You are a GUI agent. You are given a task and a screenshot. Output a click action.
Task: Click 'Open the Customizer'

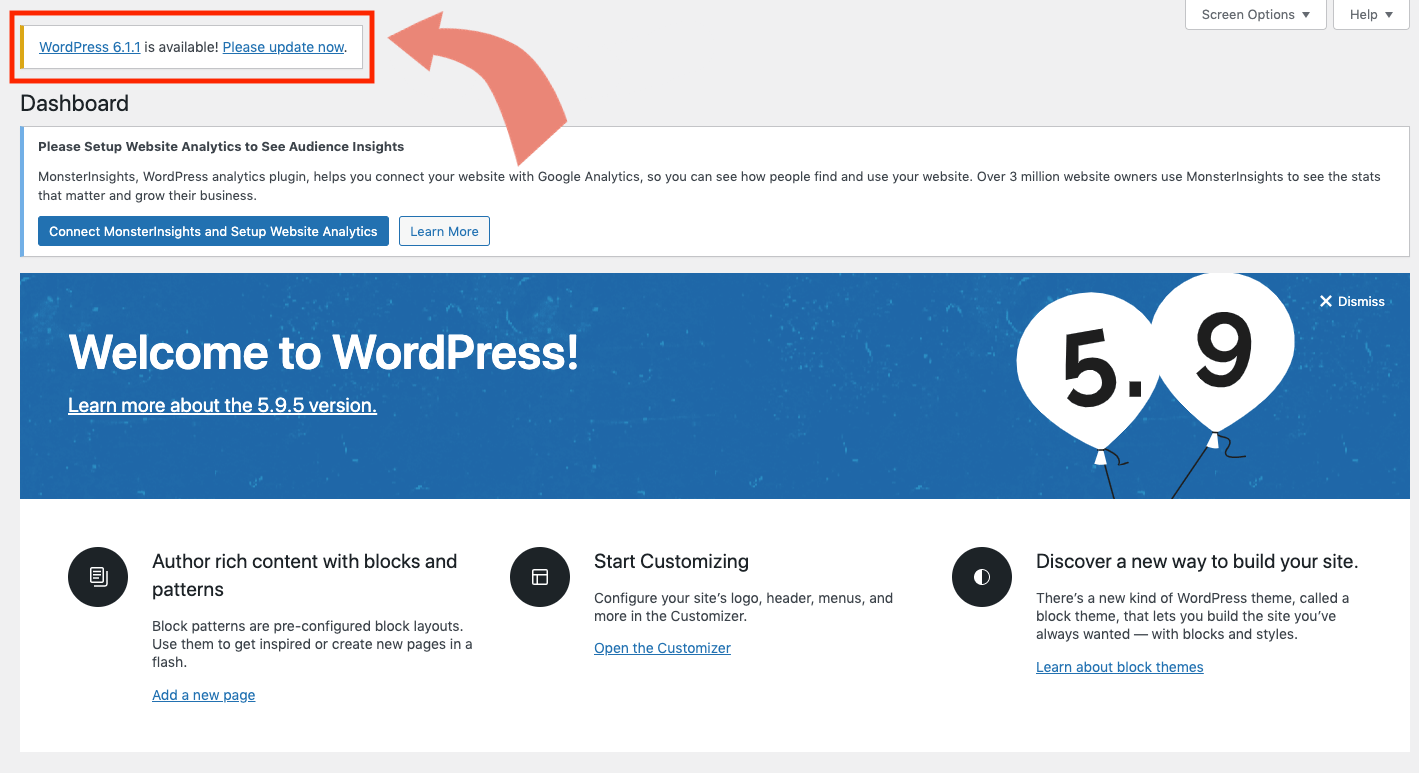pos(662,647)
